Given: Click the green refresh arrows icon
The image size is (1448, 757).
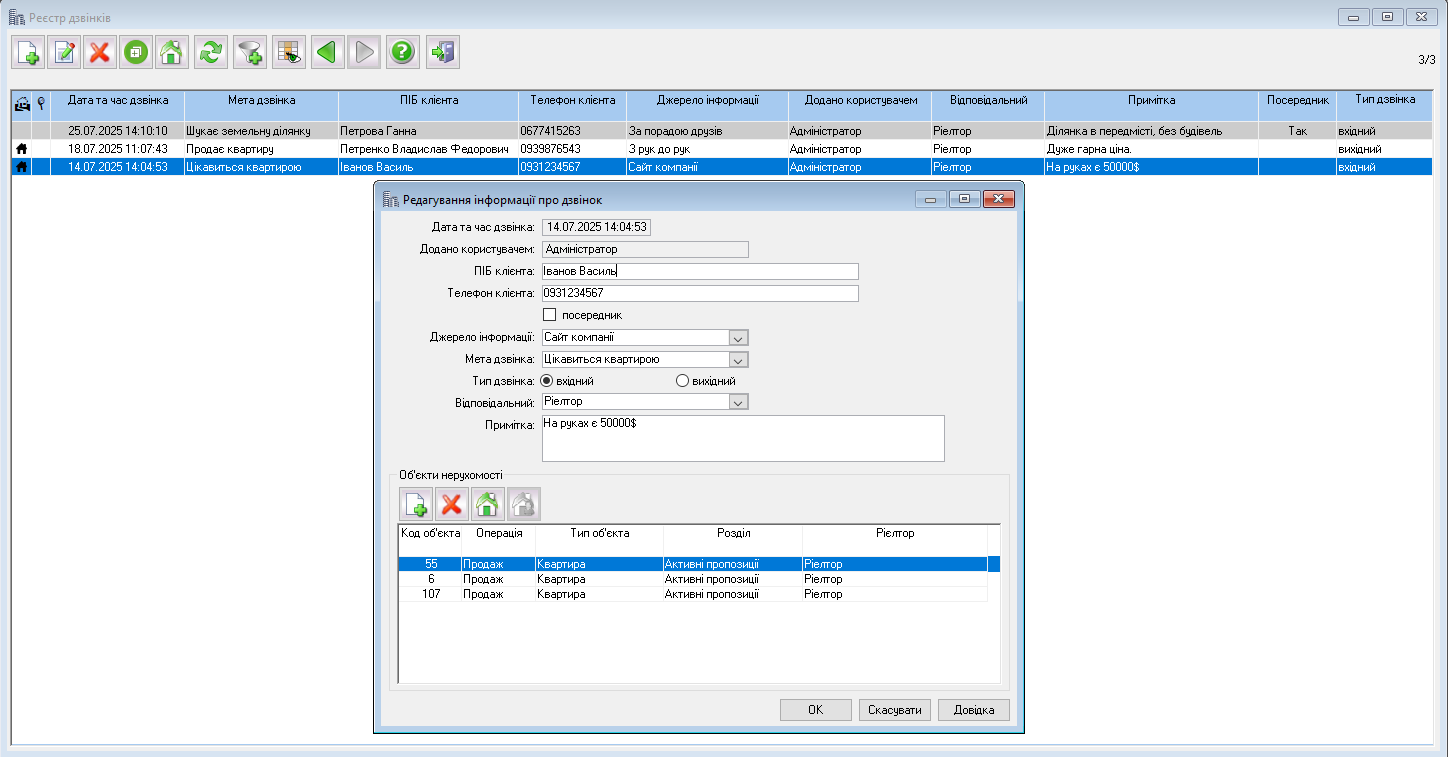Looking at the screenshot, I should coord(210,52).
